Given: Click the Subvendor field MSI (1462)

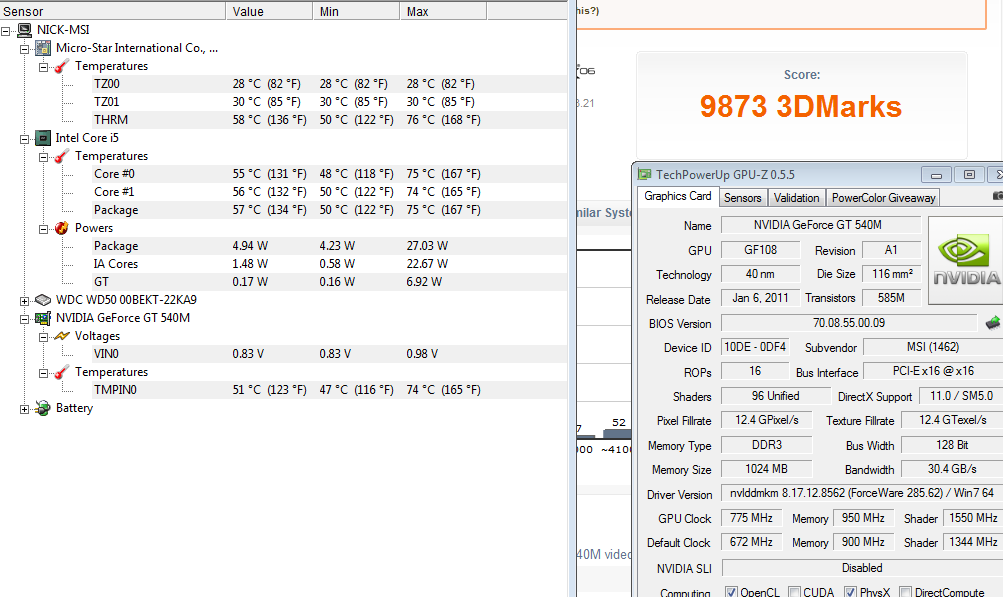Looking at the screenshot, I should 933,347.
